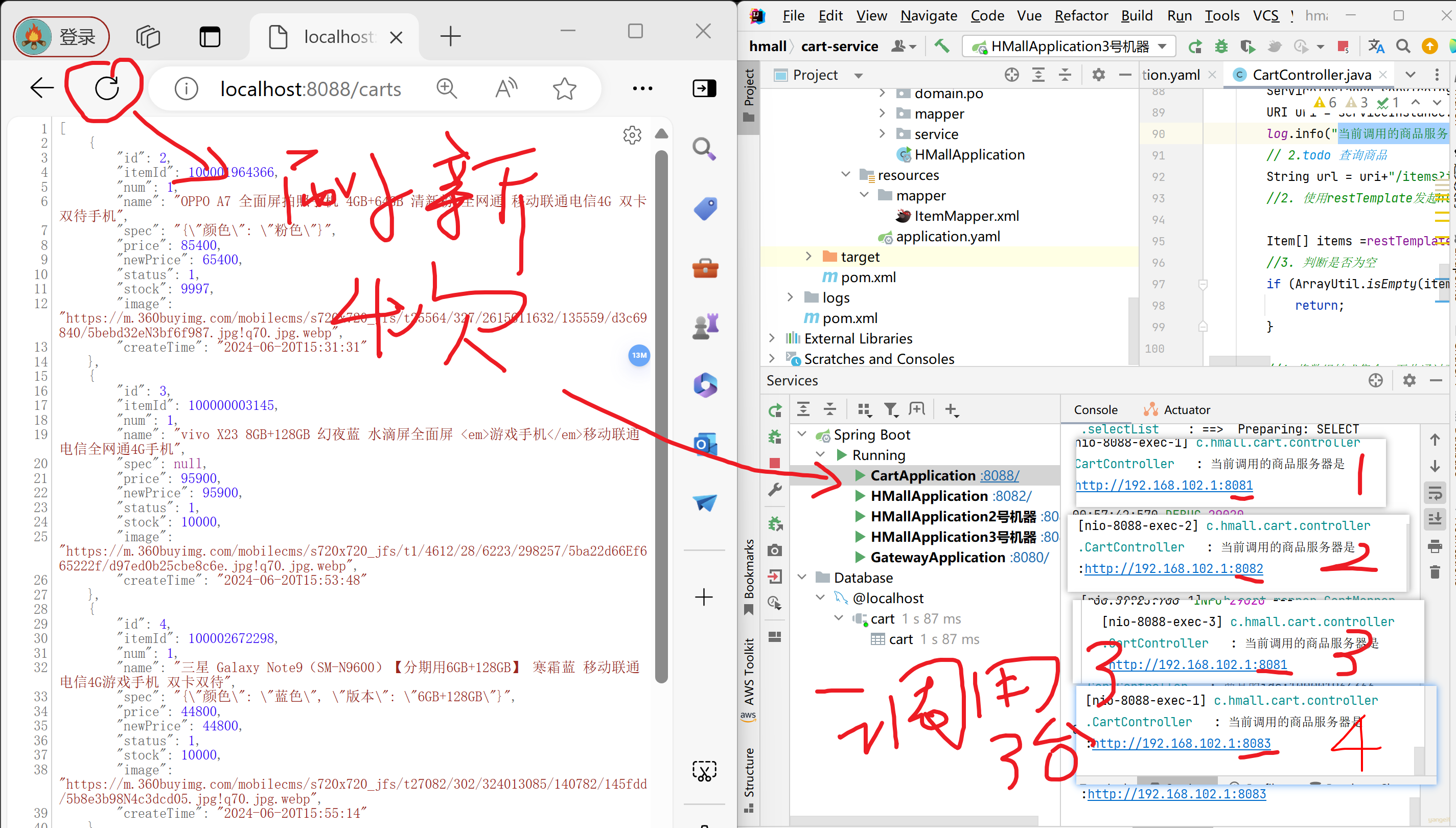Open the Build menu
1456x828 pixels.
point(1137,15)
